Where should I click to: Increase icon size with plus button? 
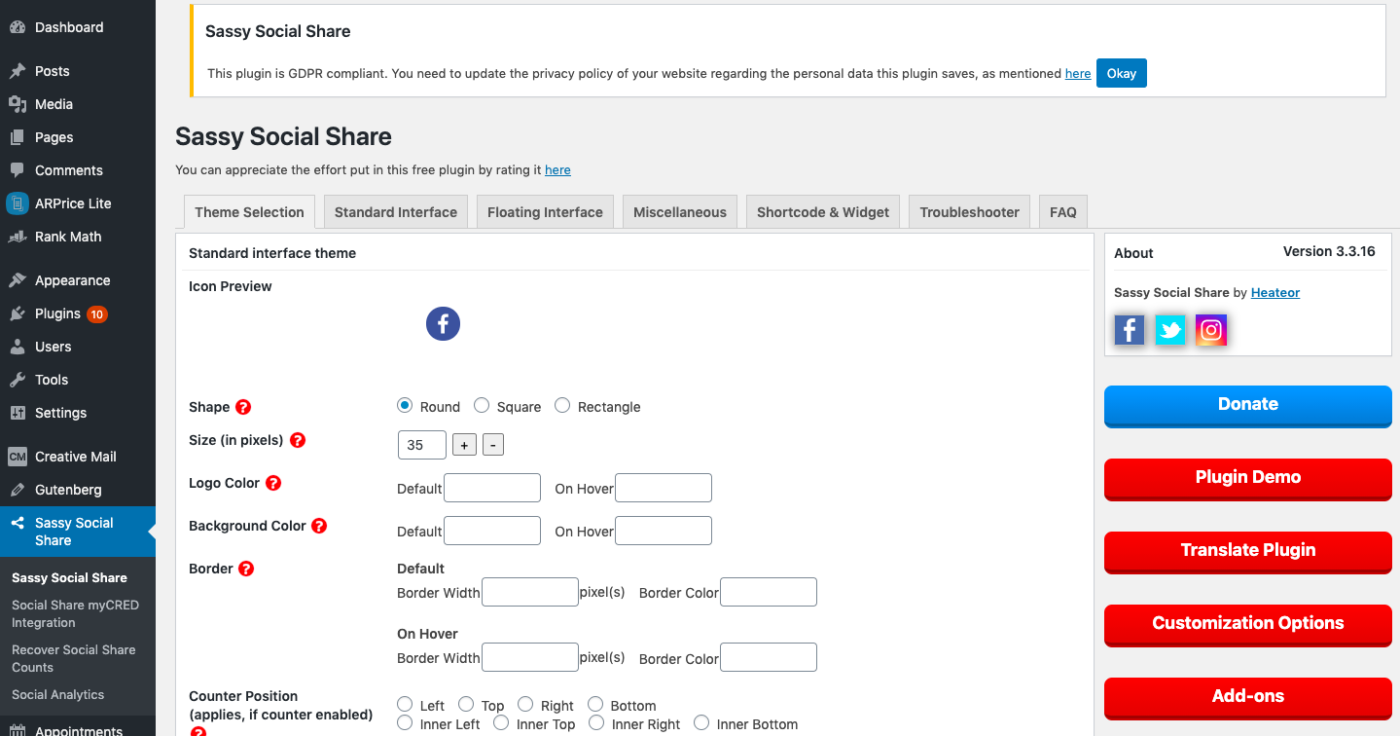tap(464, 445)
